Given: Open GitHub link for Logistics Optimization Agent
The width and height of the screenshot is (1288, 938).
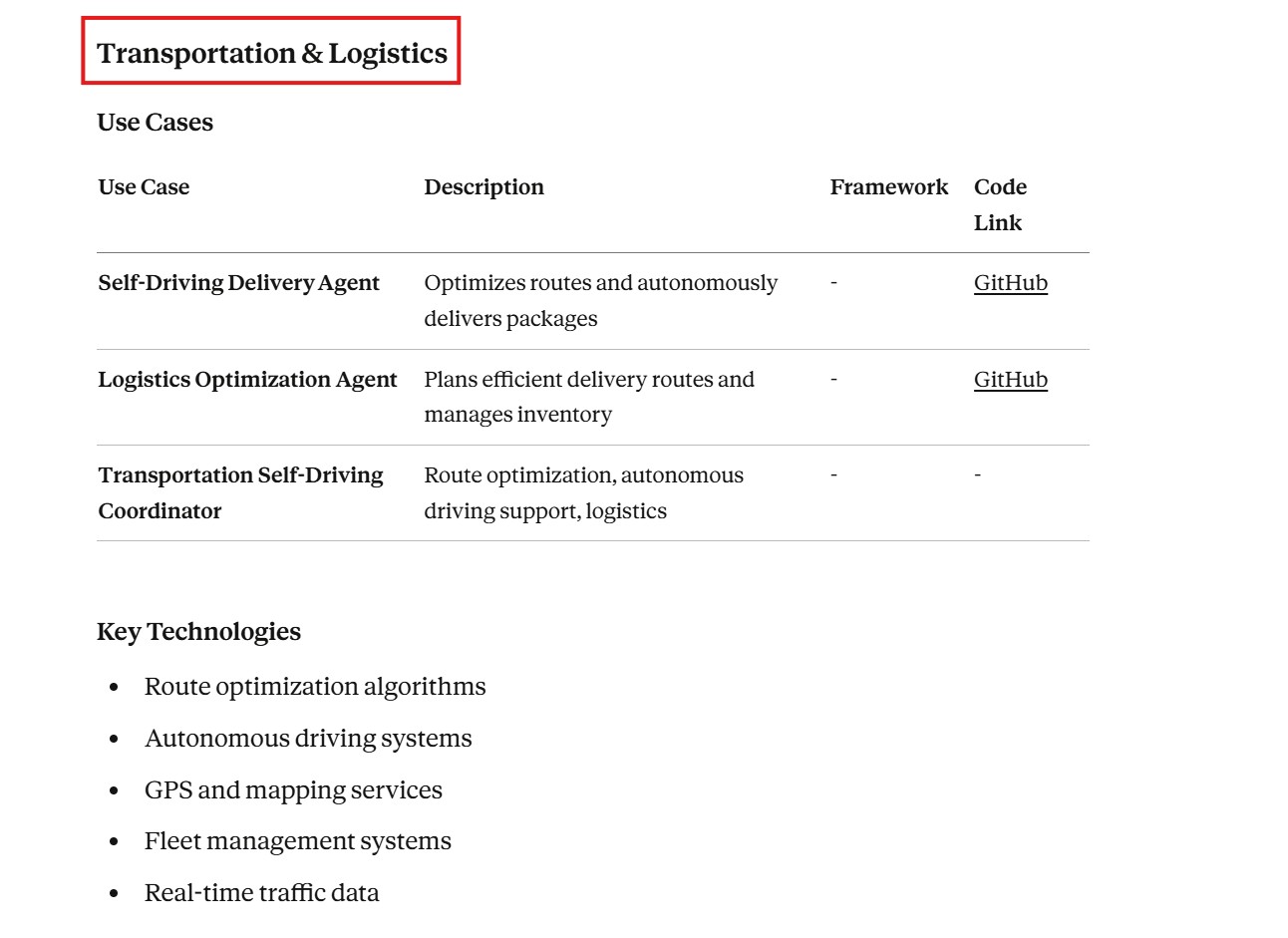Looking at the screenshot, I should click(x=1010, y=380).
